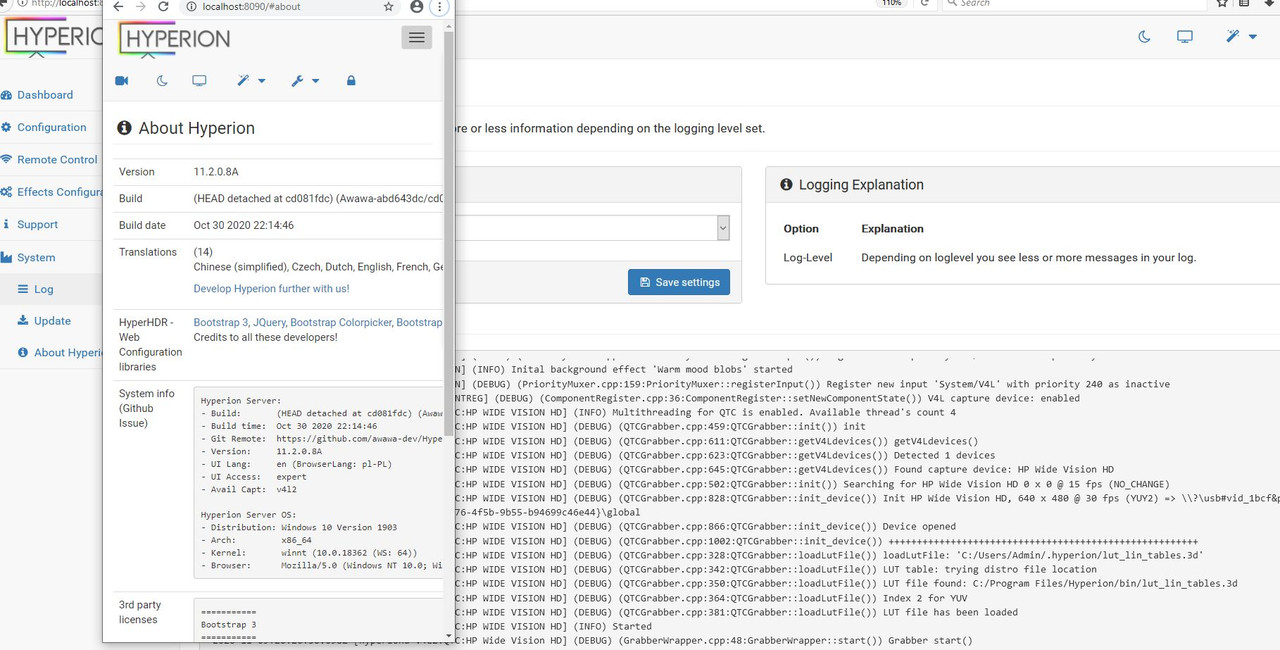Image resolution: width=1280 pixels, height=650 pixels.
Task: Open Support in the background sidebar
Action: click(x=38, y=225)
